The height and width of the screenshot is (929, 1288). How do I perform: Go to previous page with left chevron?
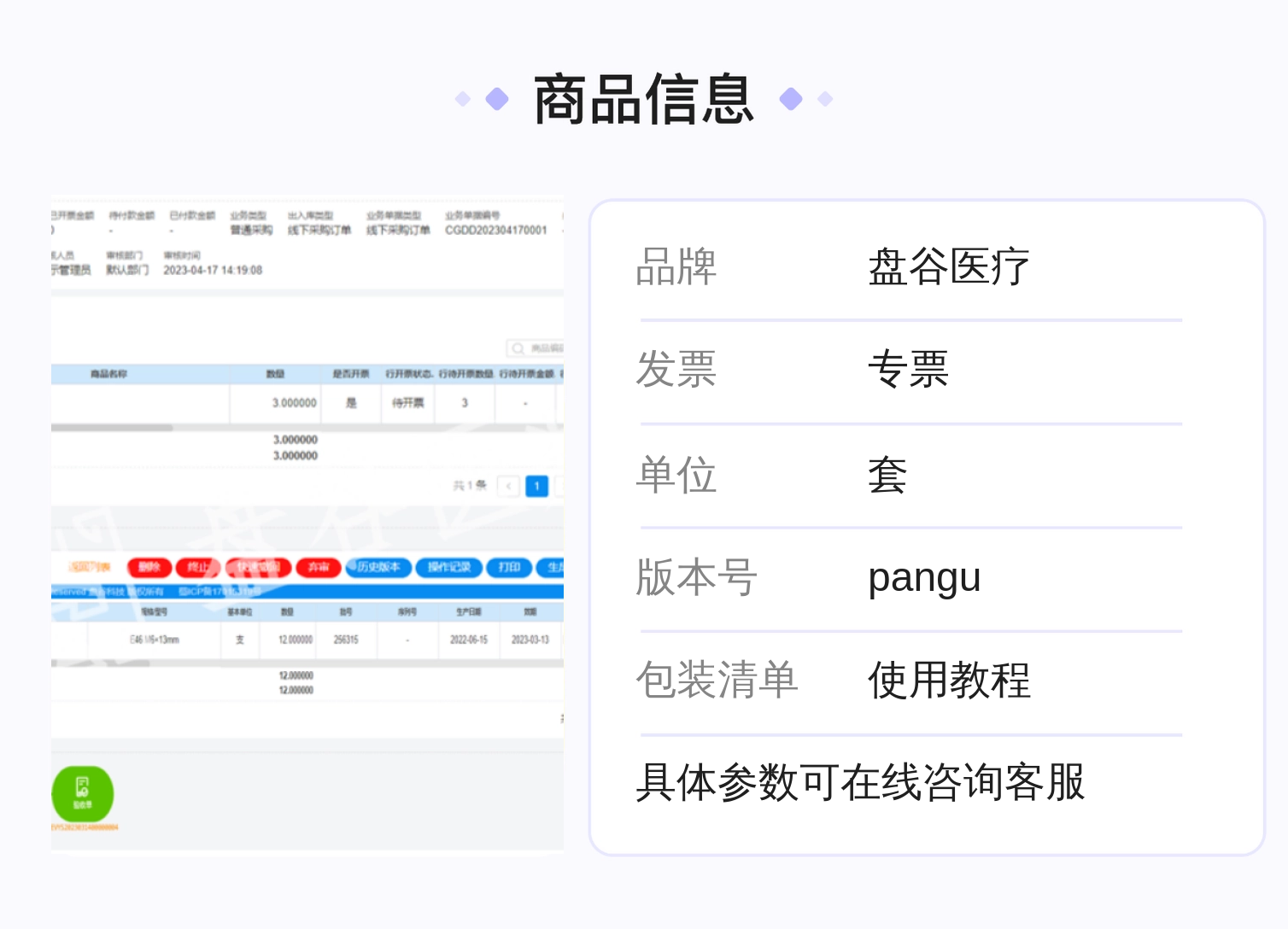pyautogui.click(x=508, y=486)
